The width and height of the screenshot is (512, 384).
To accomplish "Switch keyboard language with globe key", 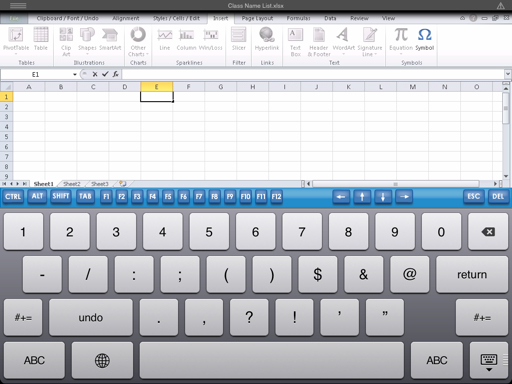I will click(x=102, y=360).
